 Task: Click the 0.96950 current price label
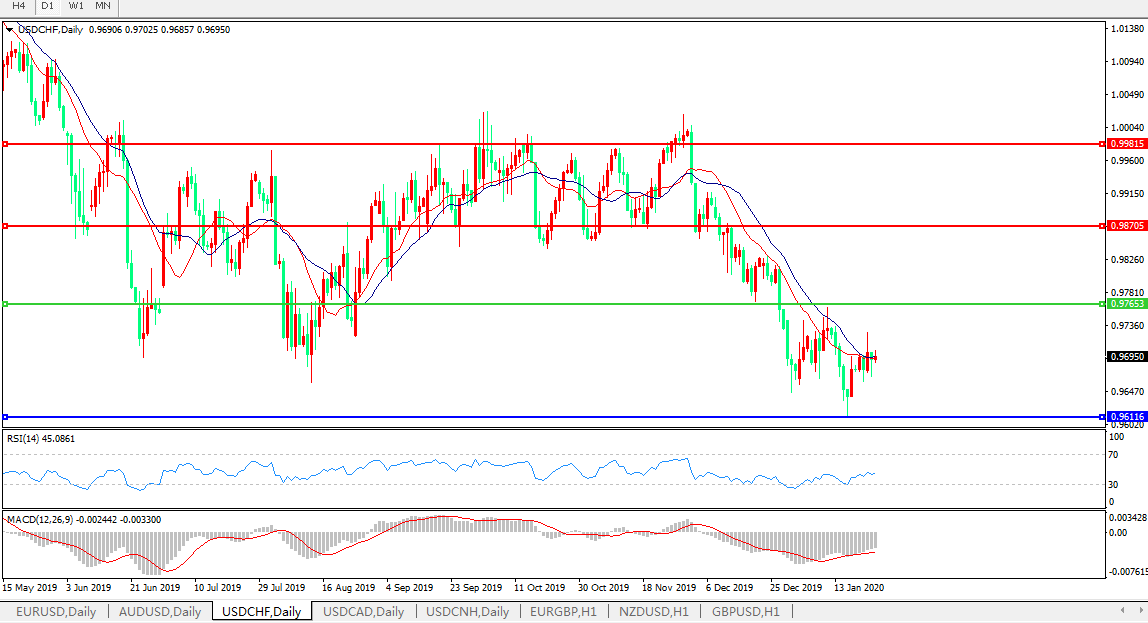1127,356
